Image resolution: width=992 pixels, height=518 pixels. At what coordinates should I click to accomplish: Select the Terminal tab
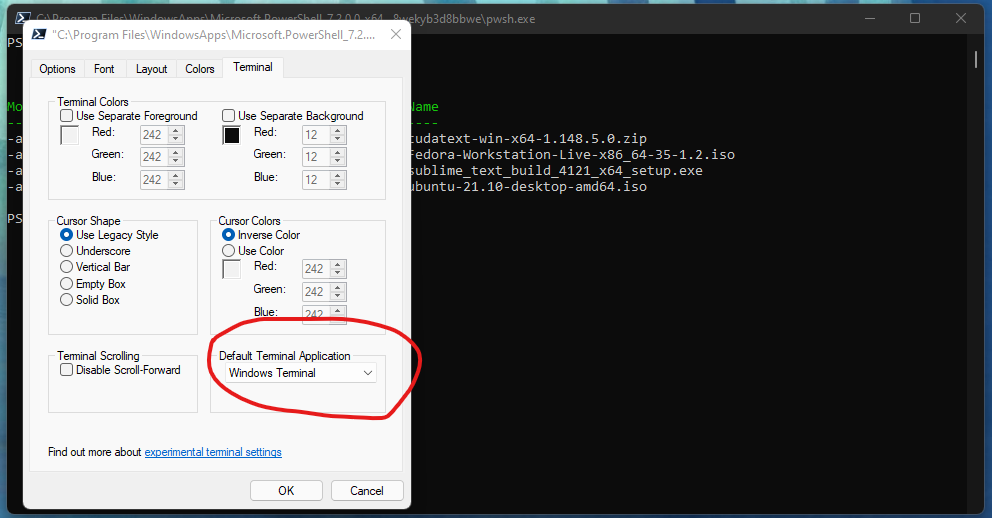click(253, 67)
